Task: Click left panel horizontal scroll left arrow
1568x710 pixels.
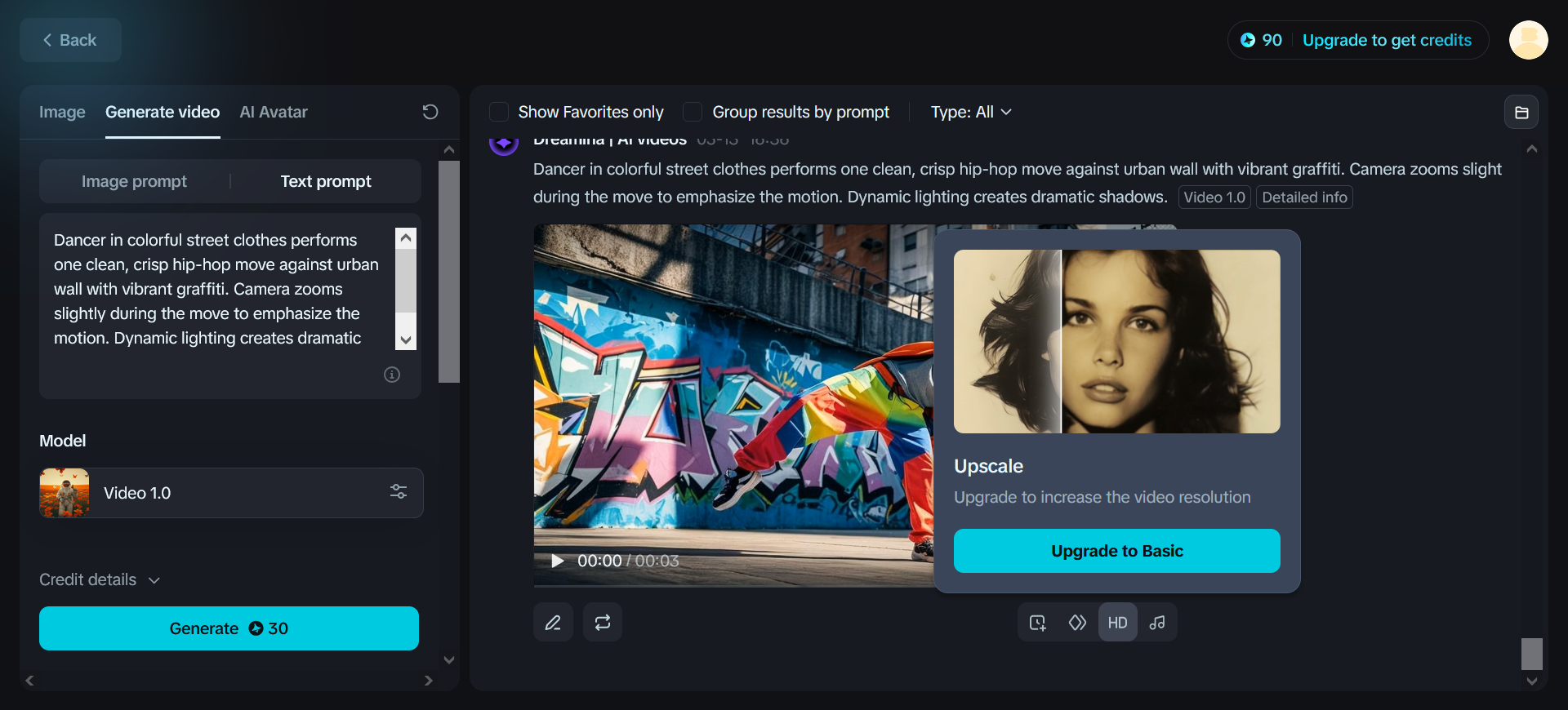Action: click(x=30, y=681)
